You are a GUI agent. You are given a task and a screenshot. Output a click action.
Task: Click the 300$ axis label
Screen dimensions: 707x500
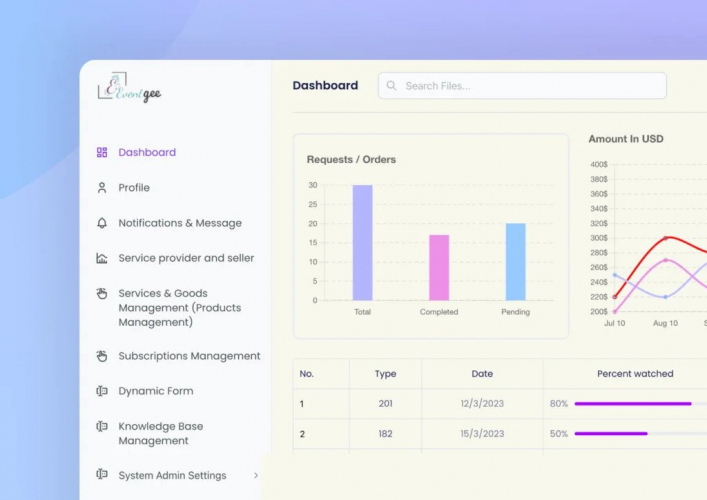click(x=599, y=238)
